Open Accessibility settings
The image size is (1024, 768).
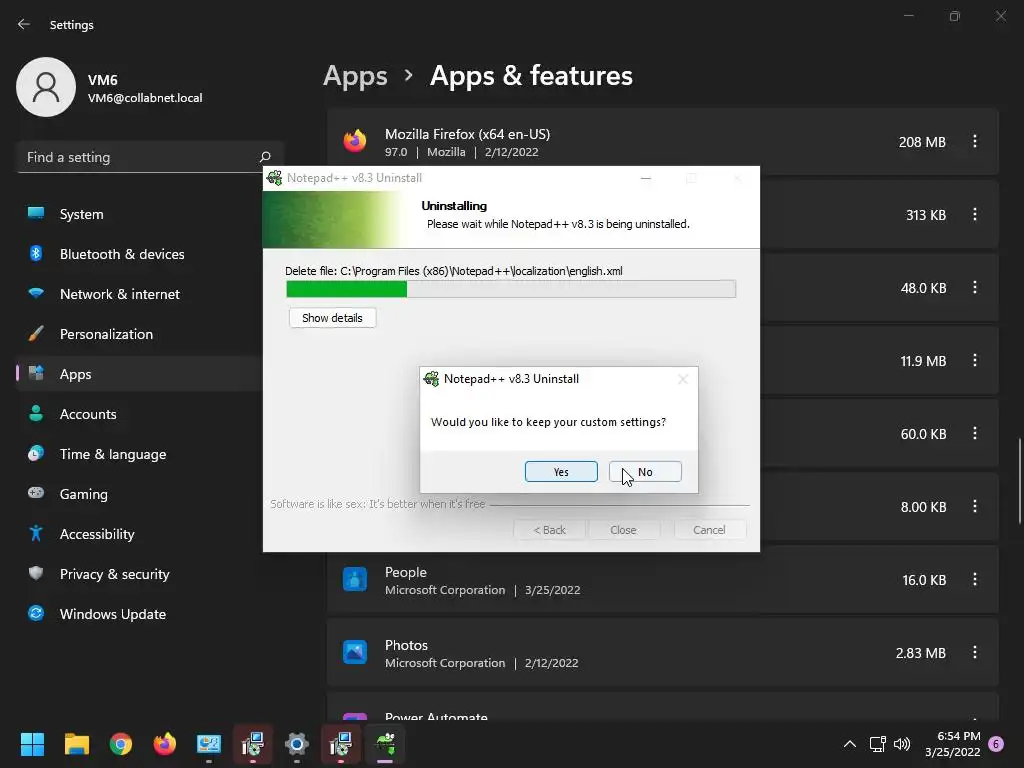(140, 534)
